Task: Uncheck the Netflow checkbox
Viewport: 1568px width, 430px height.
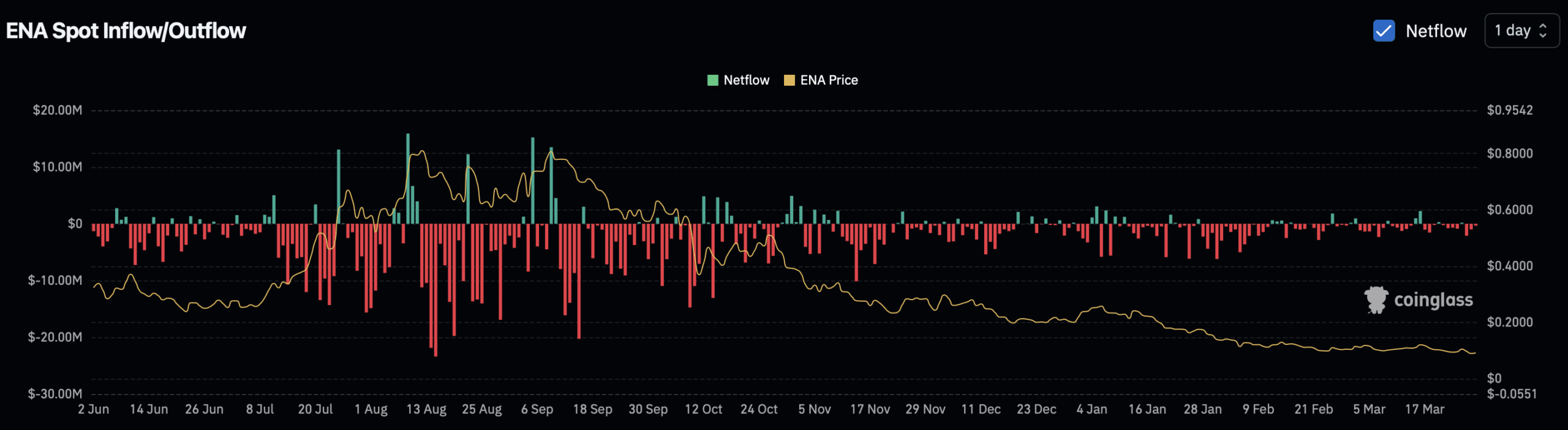Action: pos(1384,31)
